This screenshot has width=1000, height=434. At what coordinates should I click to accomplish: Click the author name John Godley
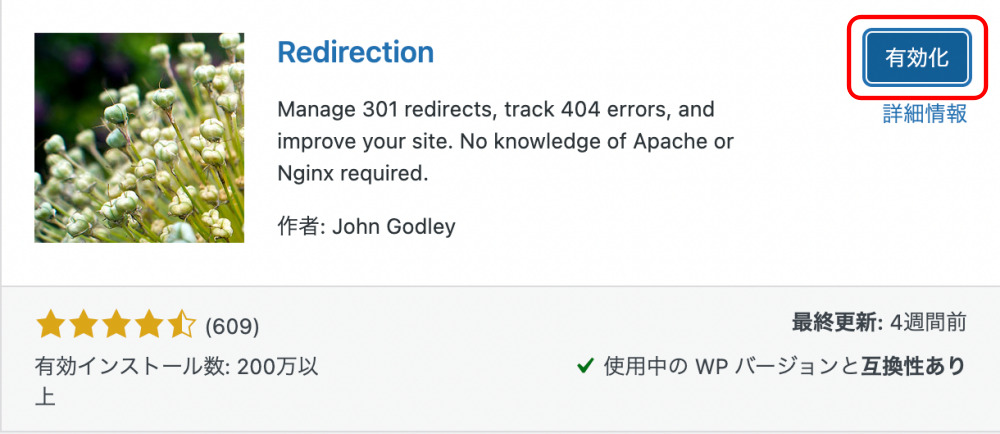tap(394, 226)
